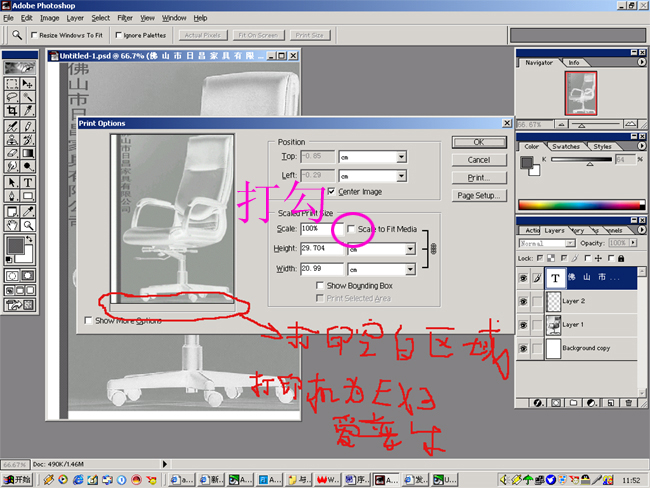
Task: Enable Scale to Fit Media checkbox
Action: tap(351, 229)
